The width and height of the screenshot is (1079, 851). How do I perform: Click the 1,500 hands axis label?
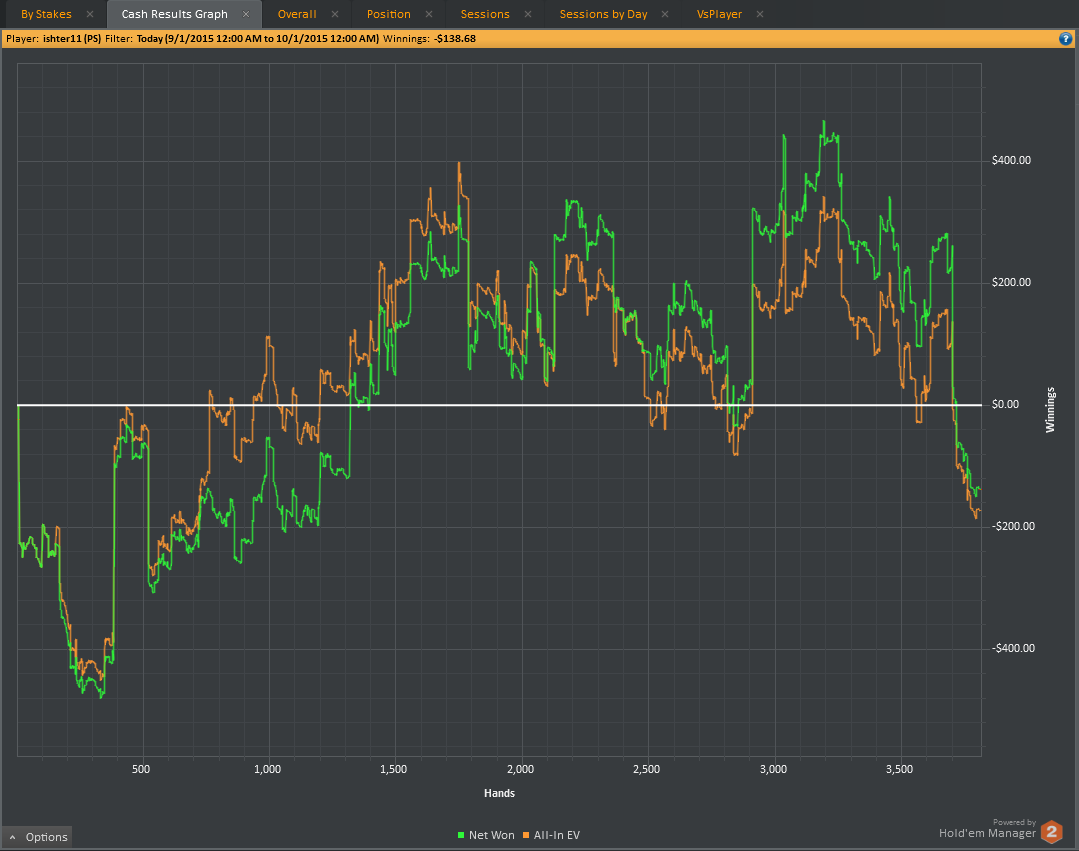click(x=394, y=769)
